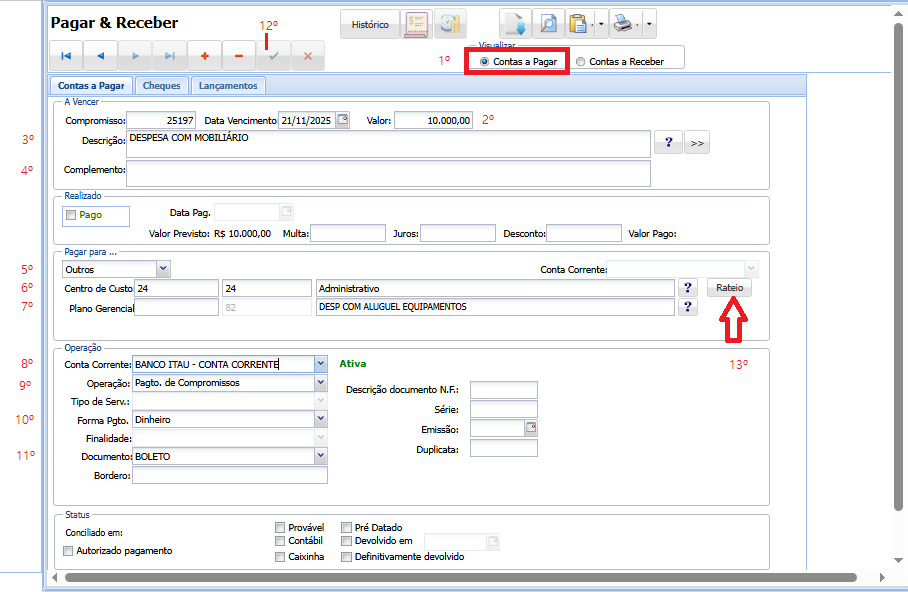Add new record with plus icon
The width and height of the screenshot is (908, 592).
205,56
